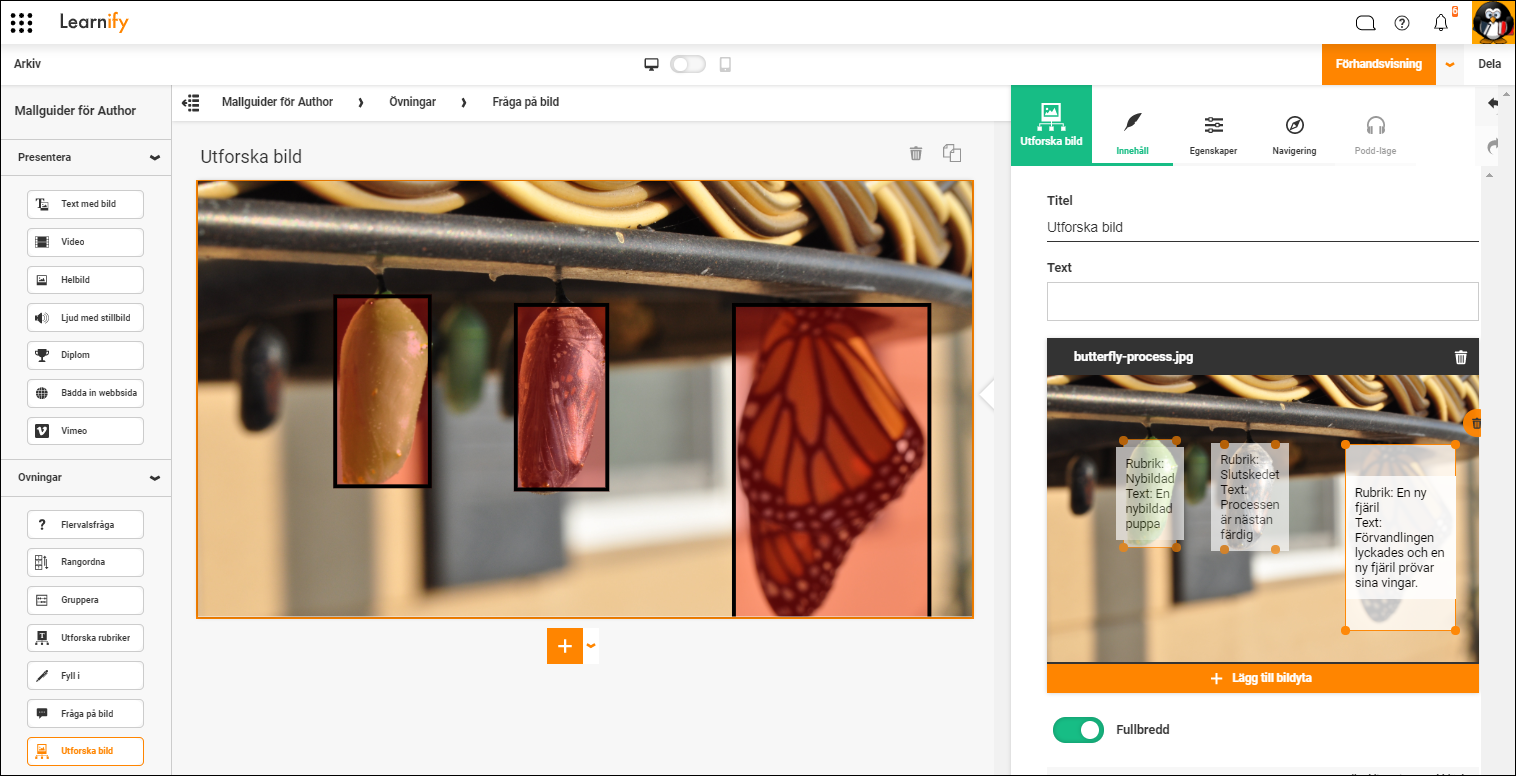Viewport: 1516px width, 776px height.
Task: Switch to the Navigering tab
Action: point(1294,135)
